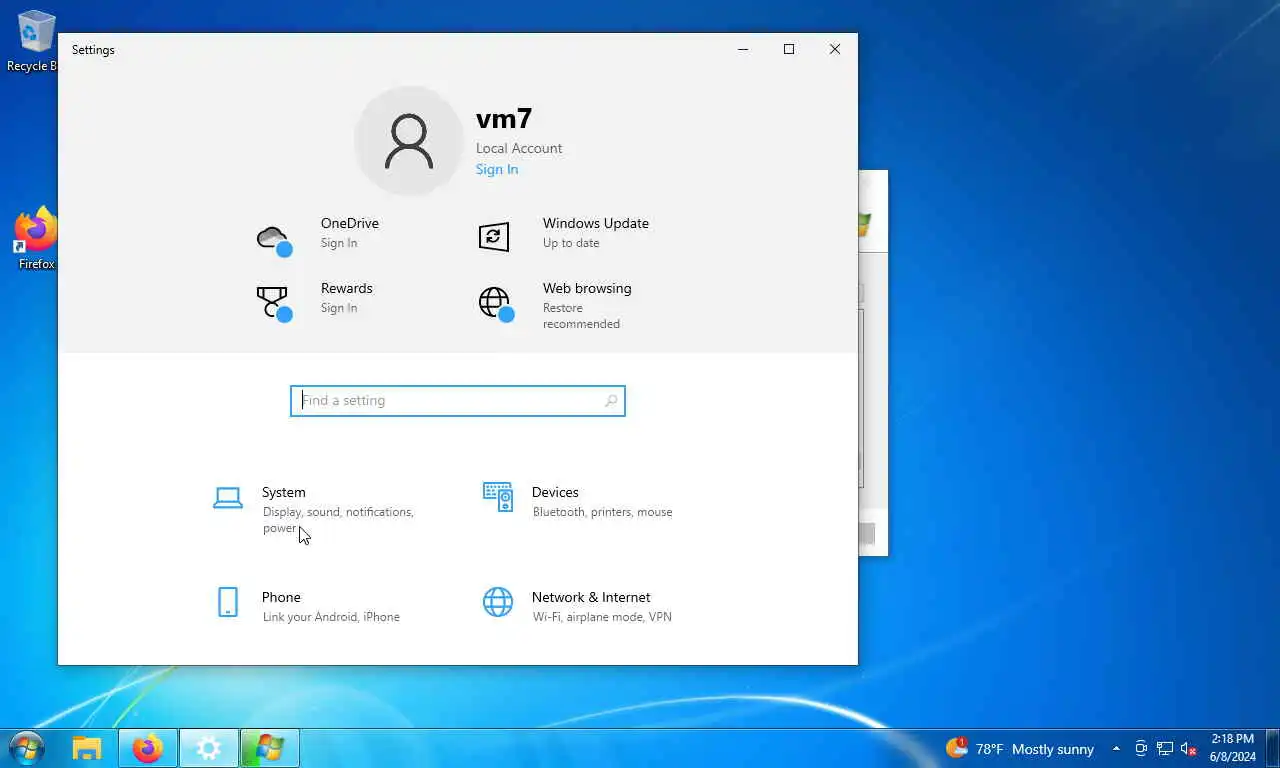This screenshot has width=1280, height=768.
Task: Click 'Bluetooth, printers, mouse' description
Action: point(603,512)
